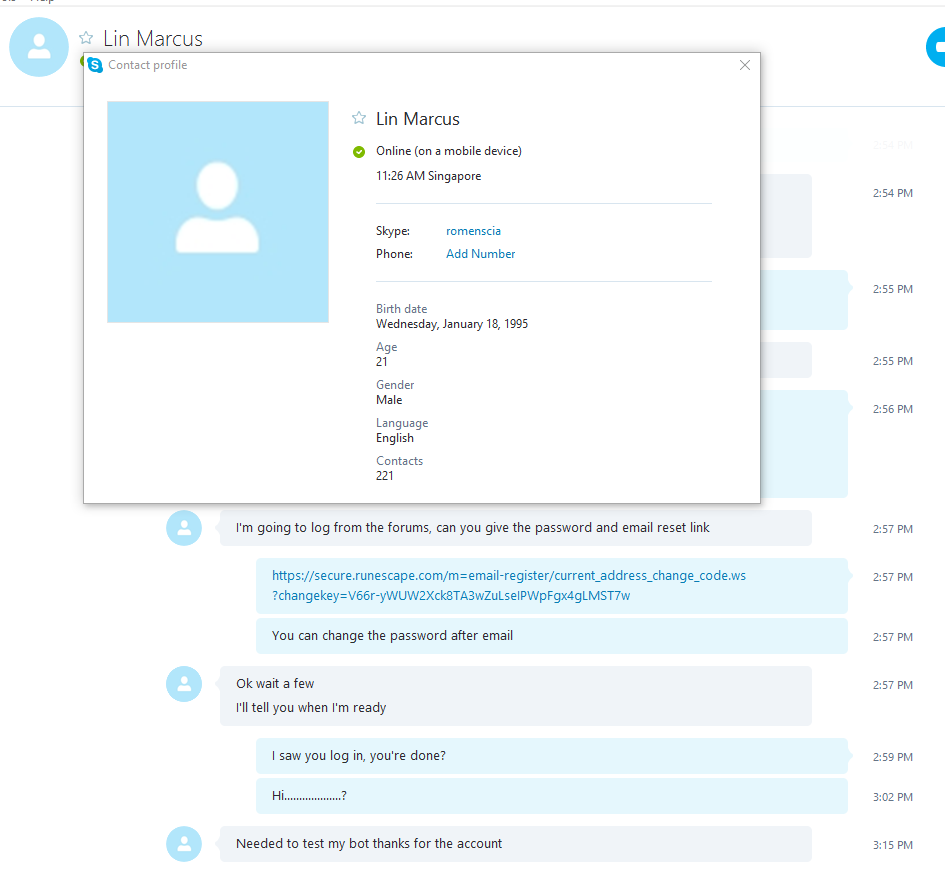Select the 'Hi..................?' message bubble

coord(551,796)
